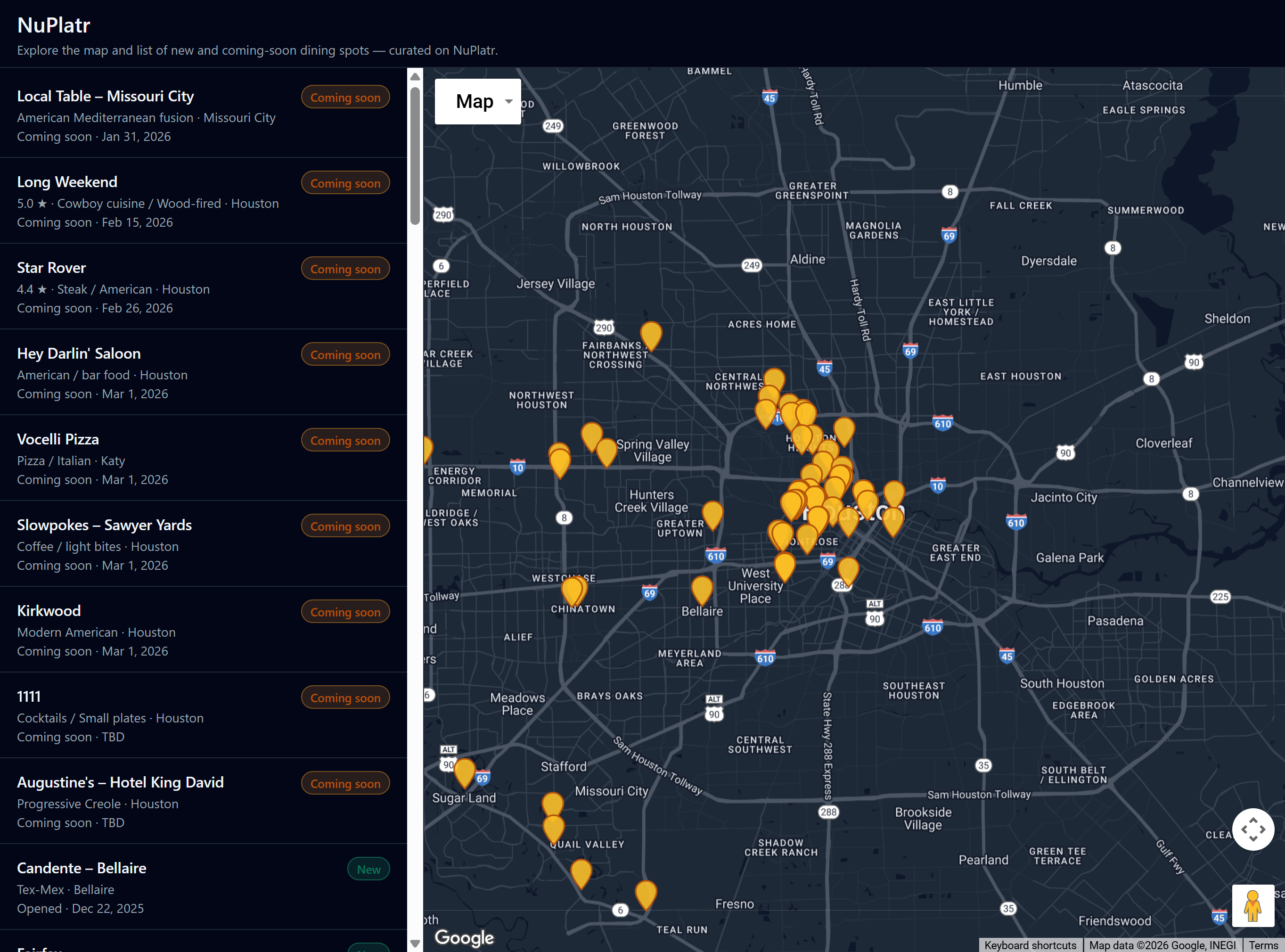Click the move/pan control icon above pegman

[1254, 829]
